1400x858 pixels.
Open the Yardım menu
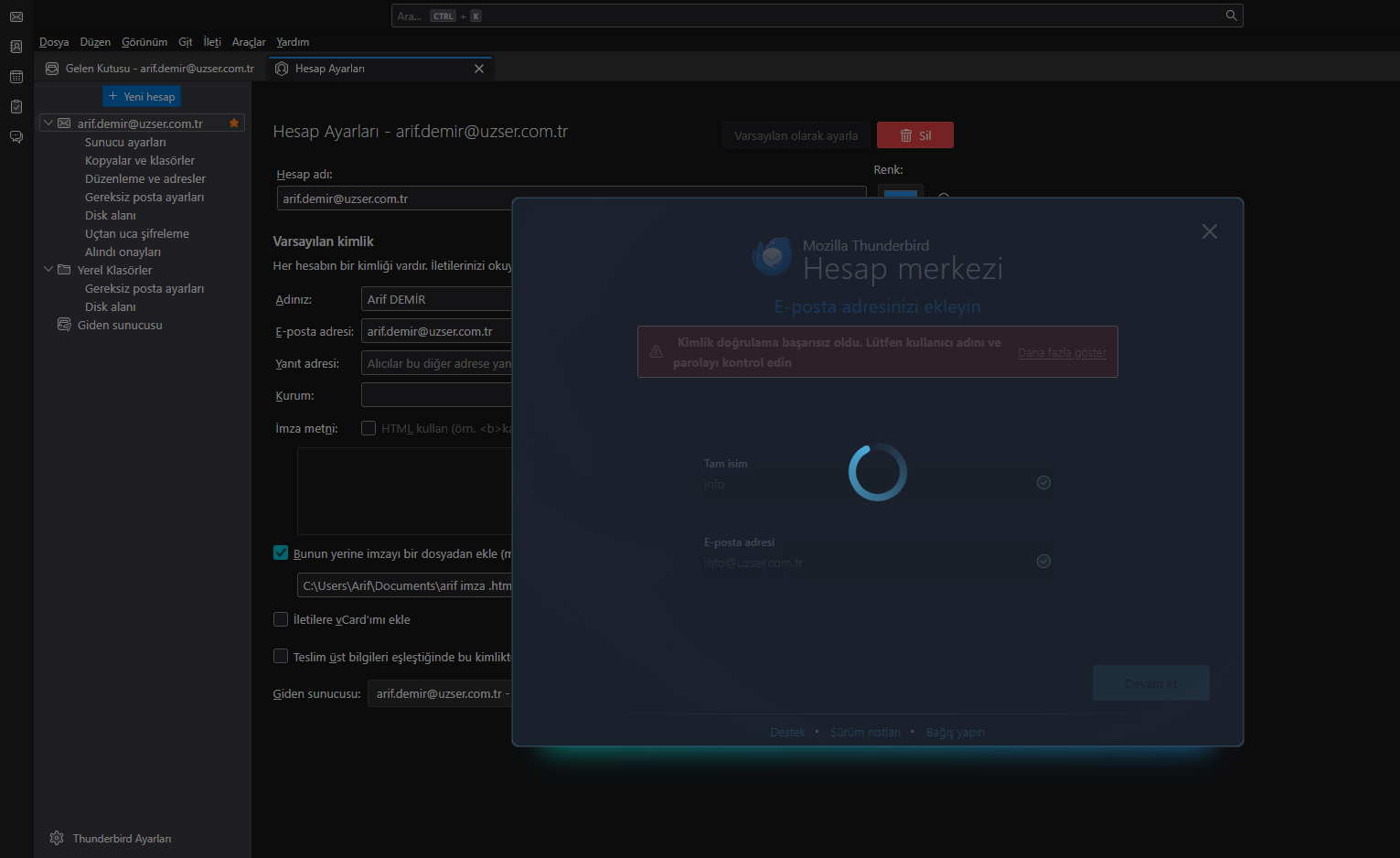(x=293, y=42)
